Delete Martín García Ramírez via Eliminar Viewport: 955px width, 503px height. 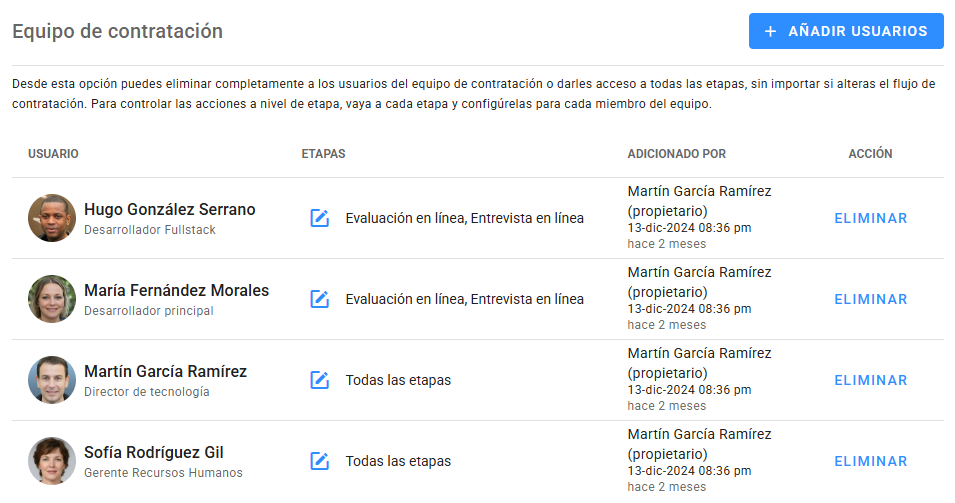coord(870,380)
